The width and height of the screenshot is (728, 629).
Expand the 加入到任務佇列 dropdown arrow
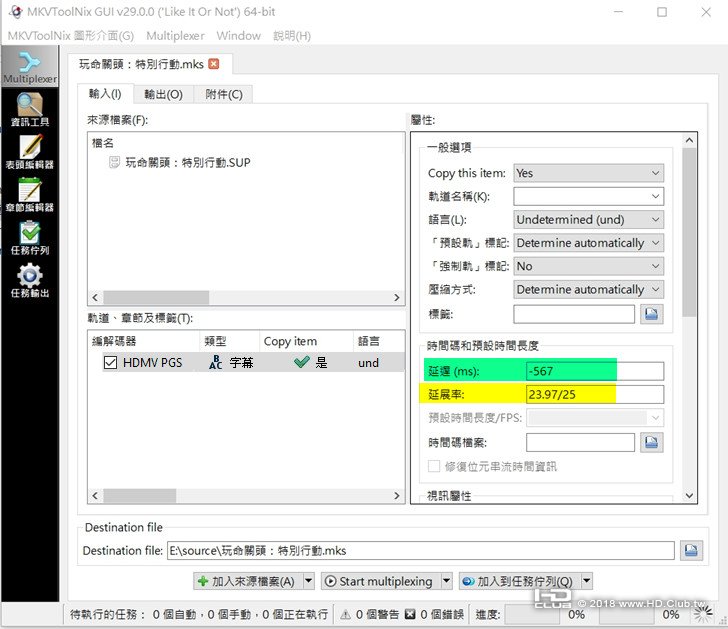[587, 581]
